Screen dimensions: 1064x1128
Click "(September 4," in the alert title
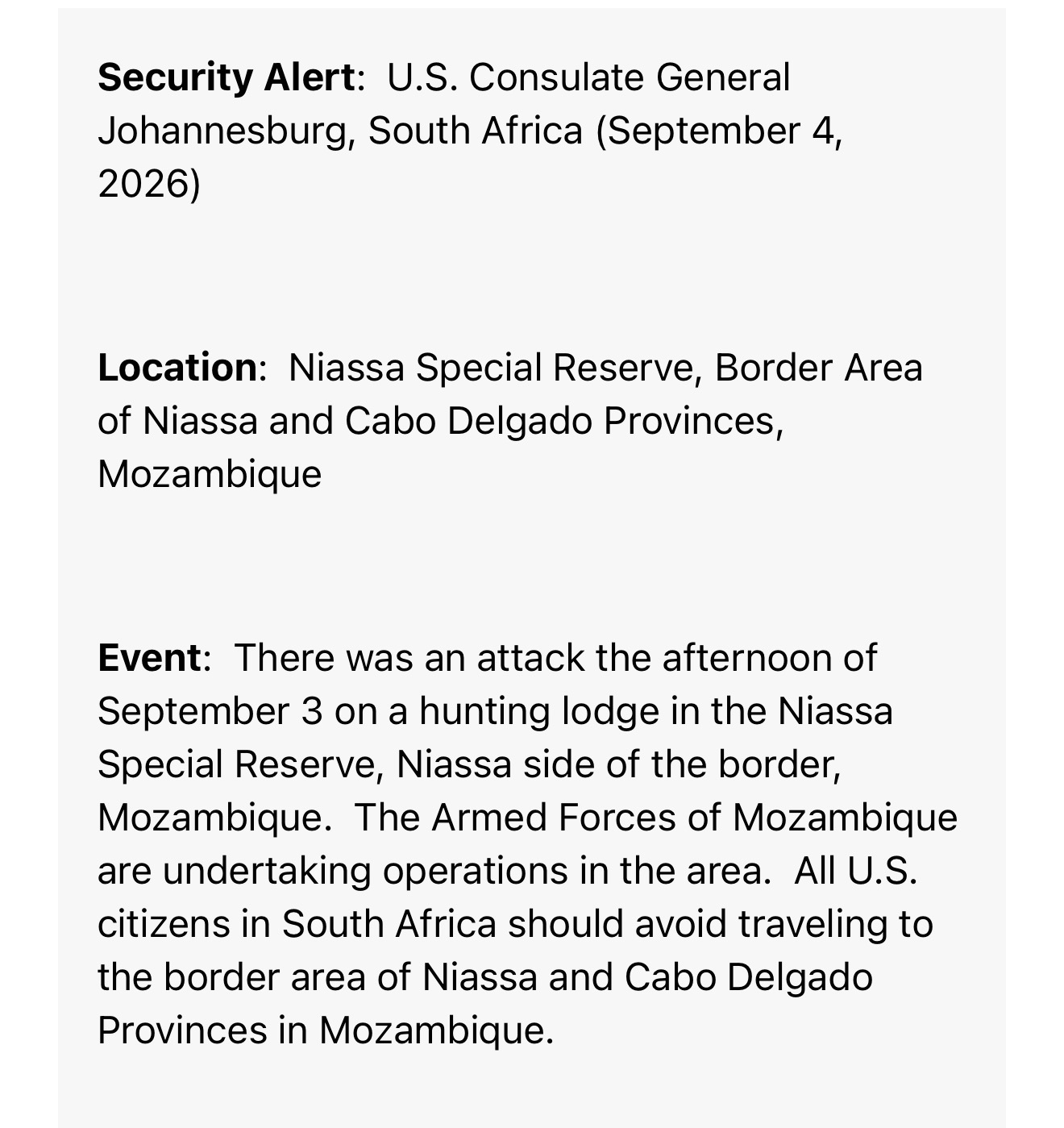pyautogui.click(x=719, y=131)
